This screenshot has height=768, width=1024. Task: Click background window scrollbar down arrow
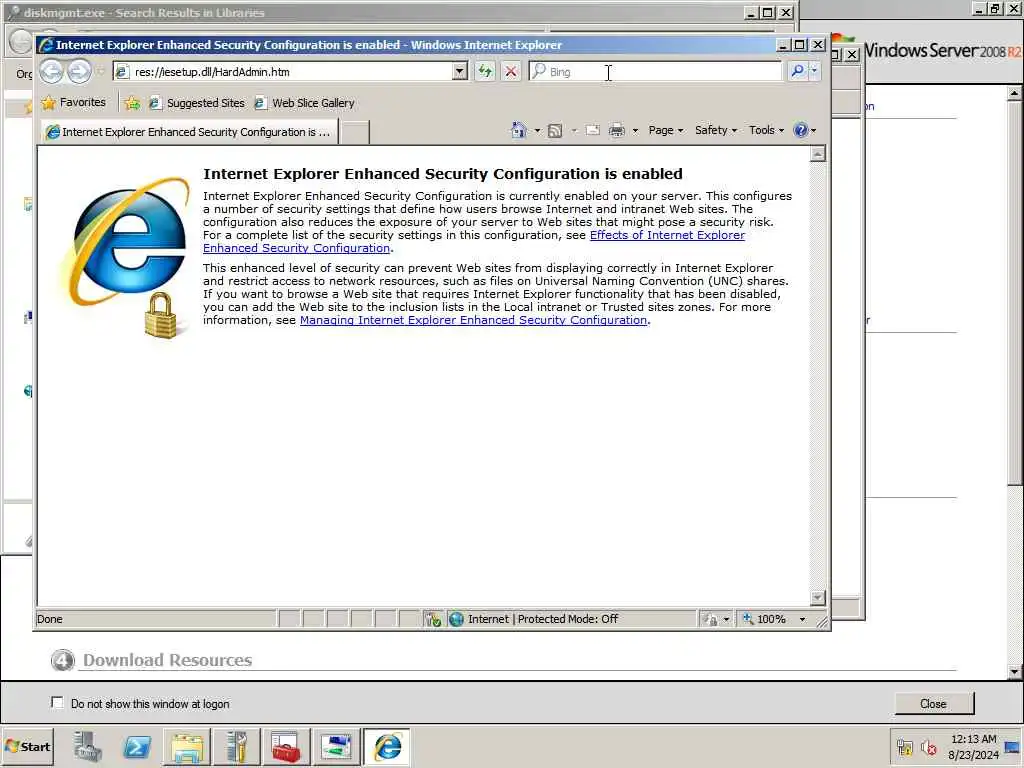[1014, 671]
